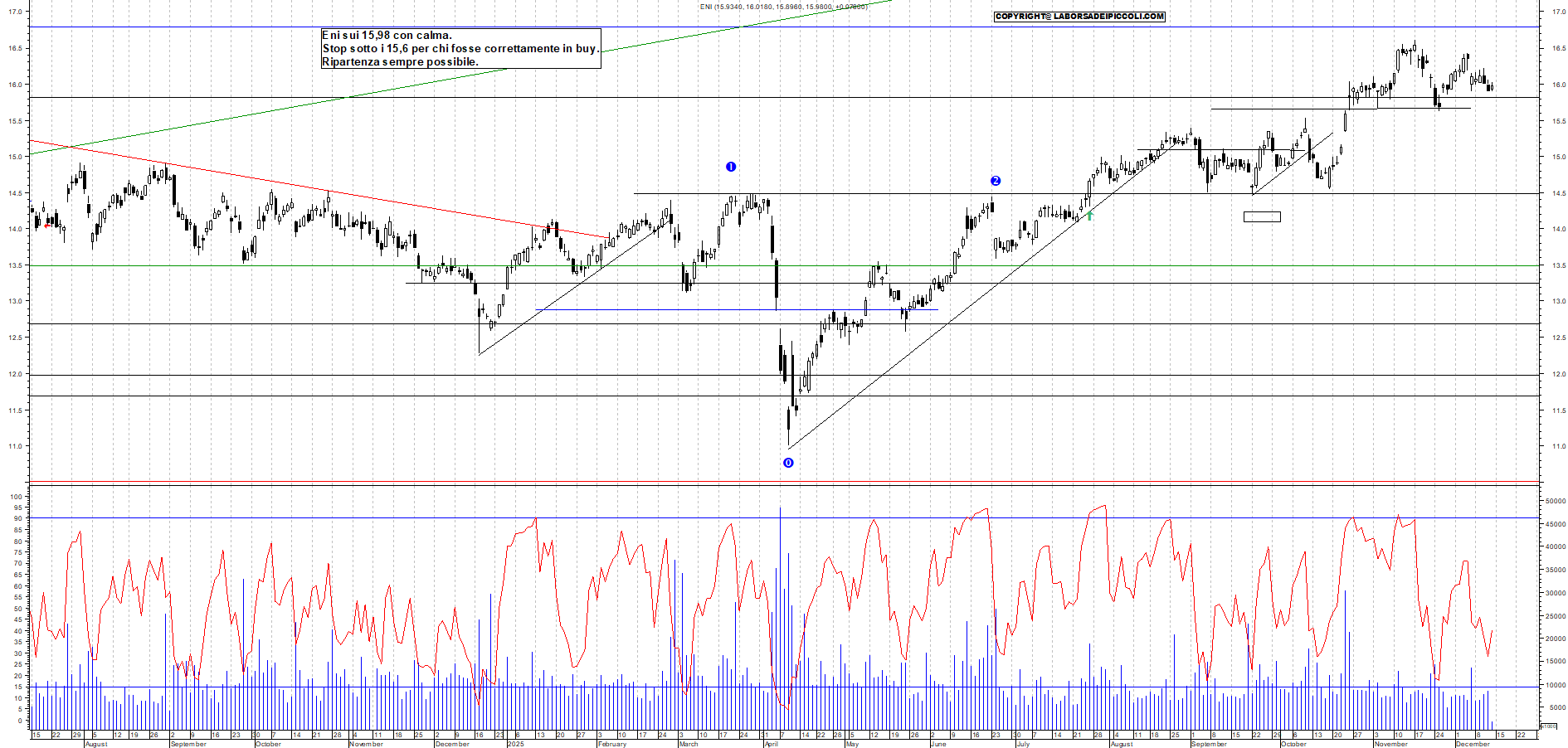The image size is (1568, 748).
Task: Click the June label on time axis
Action: [x=938, y=744]
